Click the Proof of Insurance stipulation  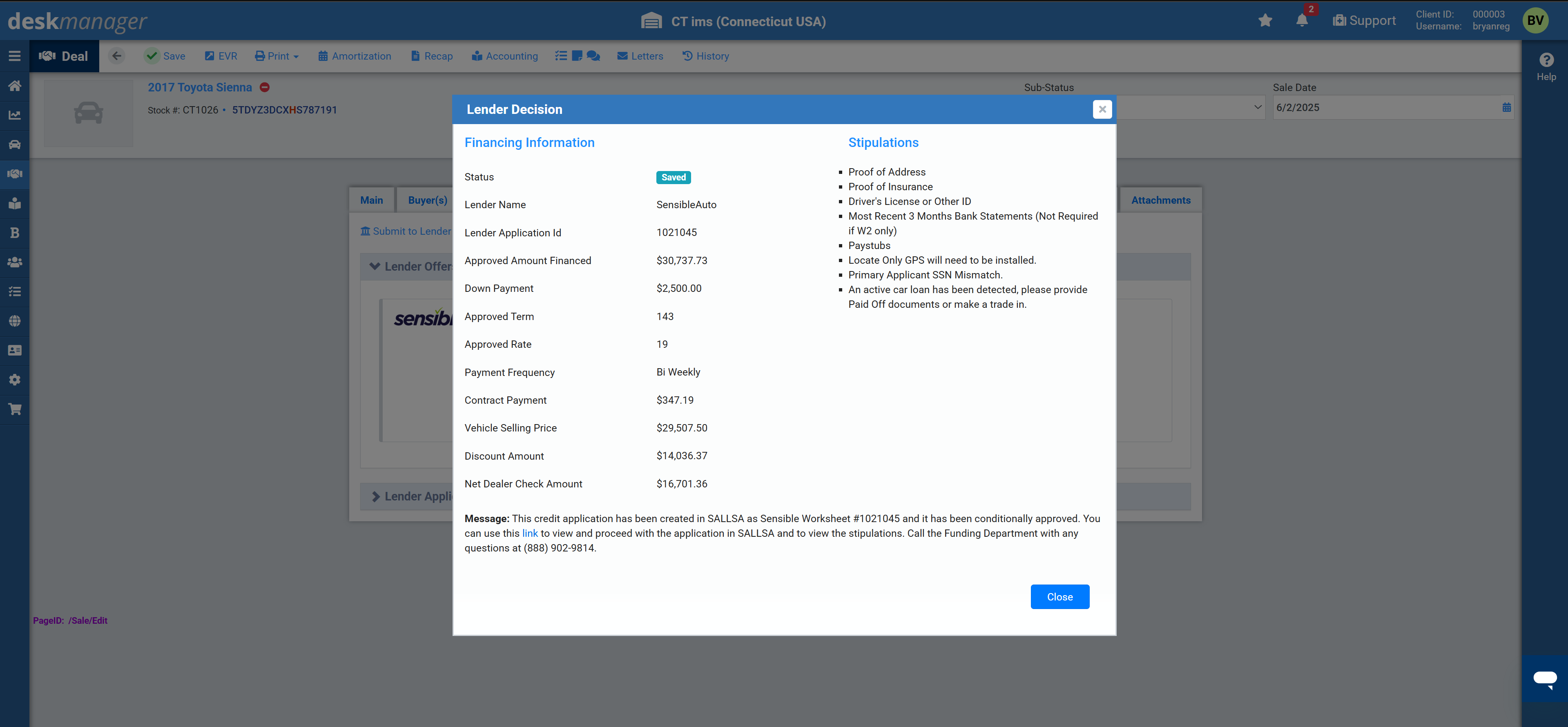(890, 187)
